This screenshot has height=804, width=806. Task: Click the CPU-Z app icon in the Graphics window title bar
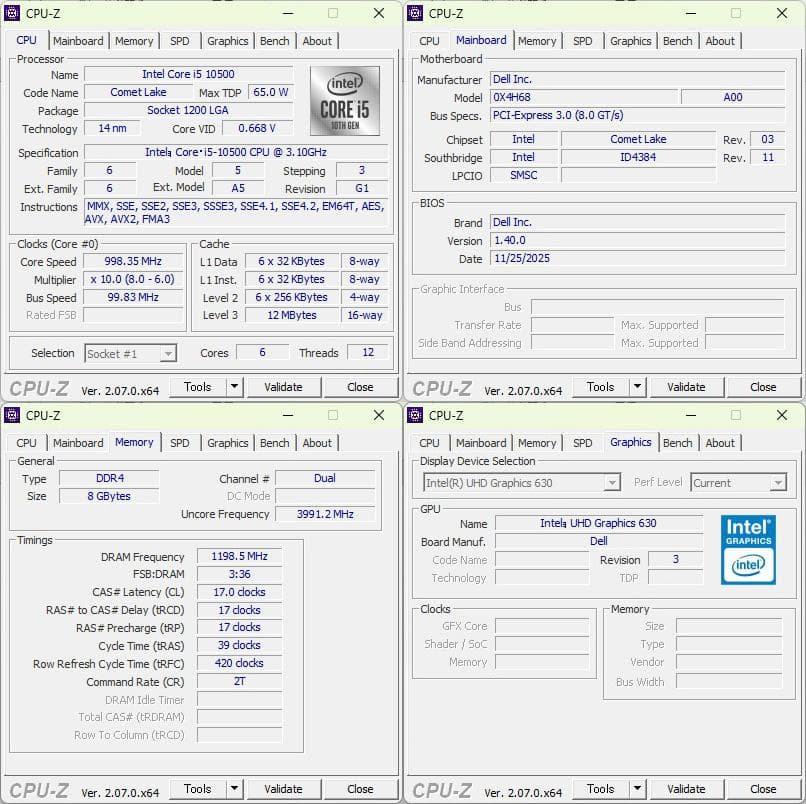point(415,415)
